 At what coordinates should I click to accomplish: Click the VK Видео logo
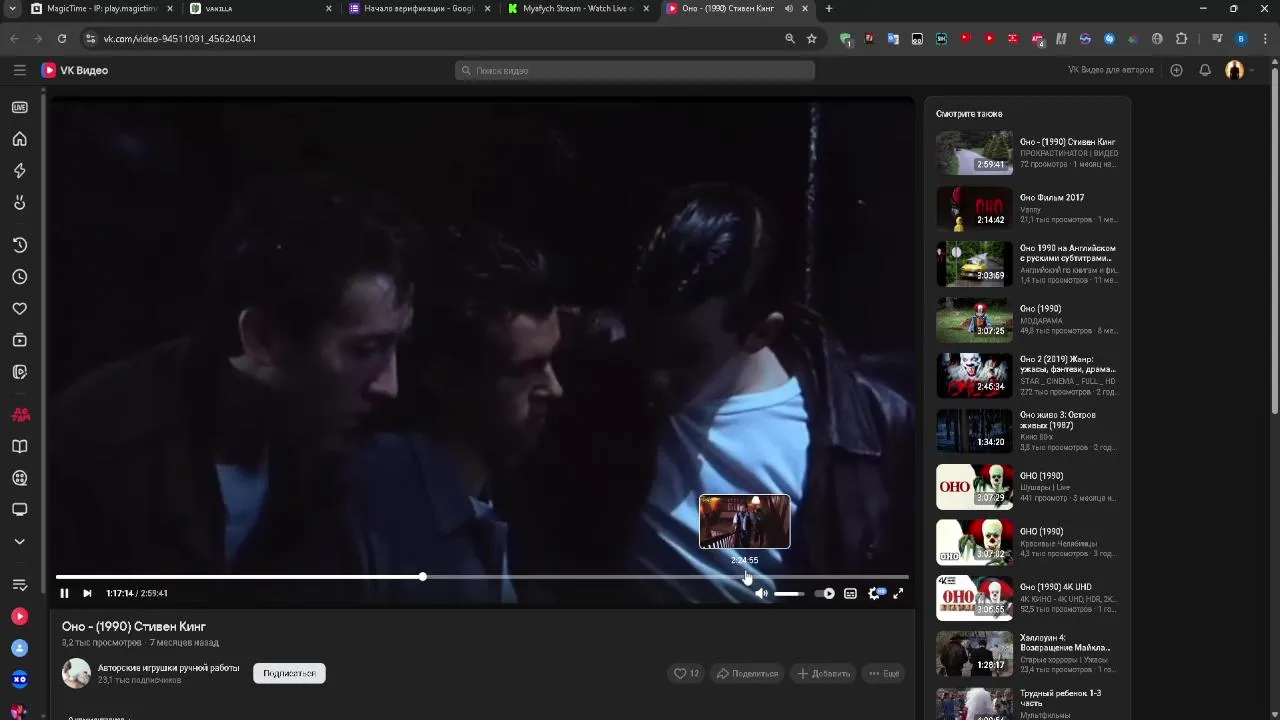[75, 70]
